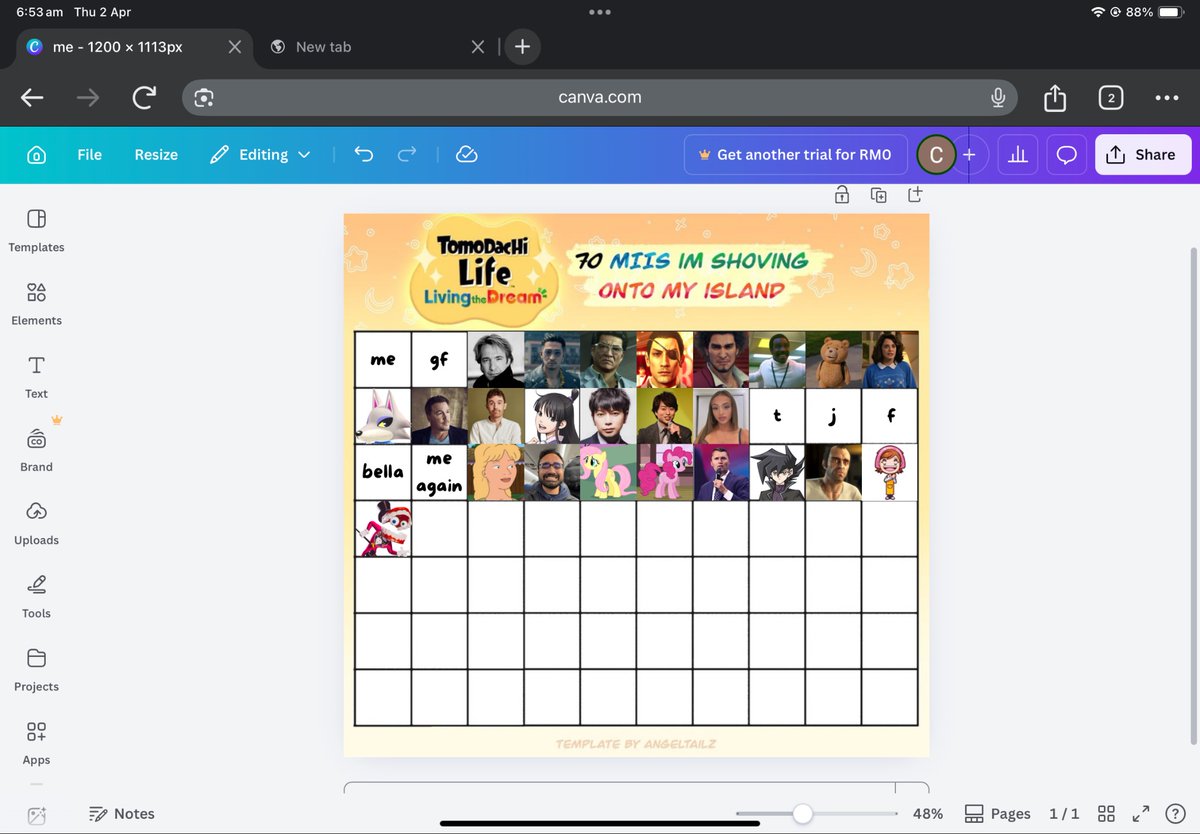Click Get another trial for RM0
This screenshot has height=834, width=1200.
[795, 155]
